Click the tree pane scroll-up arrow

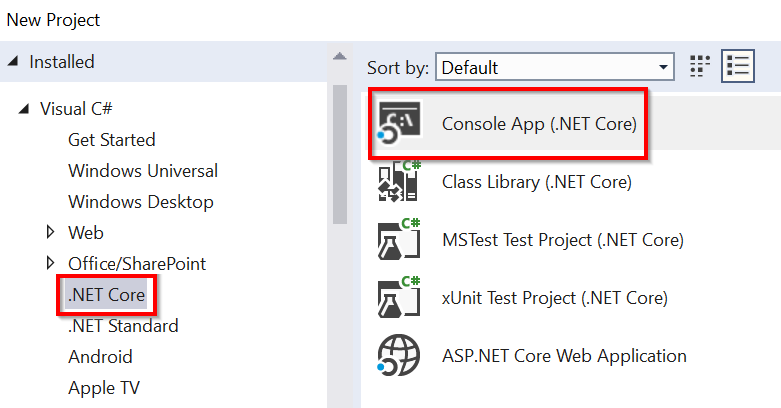coord(340,57)
